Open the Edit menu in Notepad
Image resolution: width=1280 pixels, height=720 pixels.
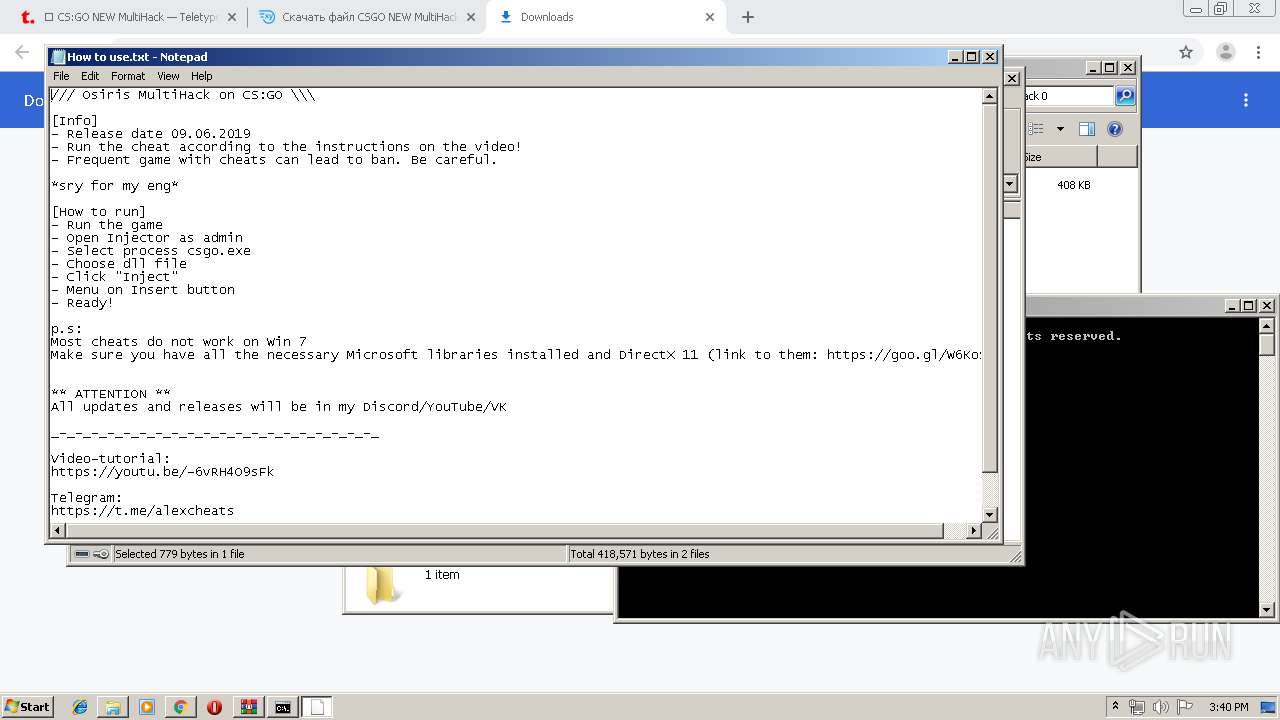(x=90, y=76)
